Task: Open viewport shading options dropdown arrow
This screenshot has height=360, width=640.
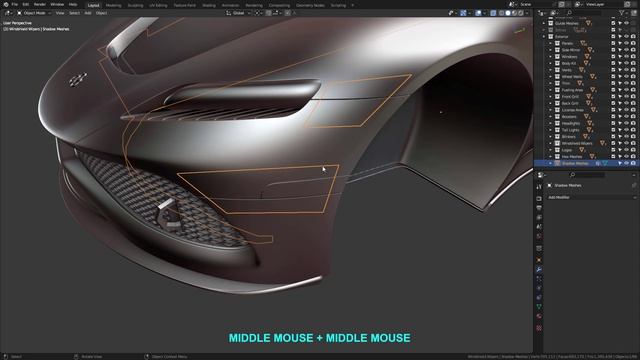Action: coord(527,13)
